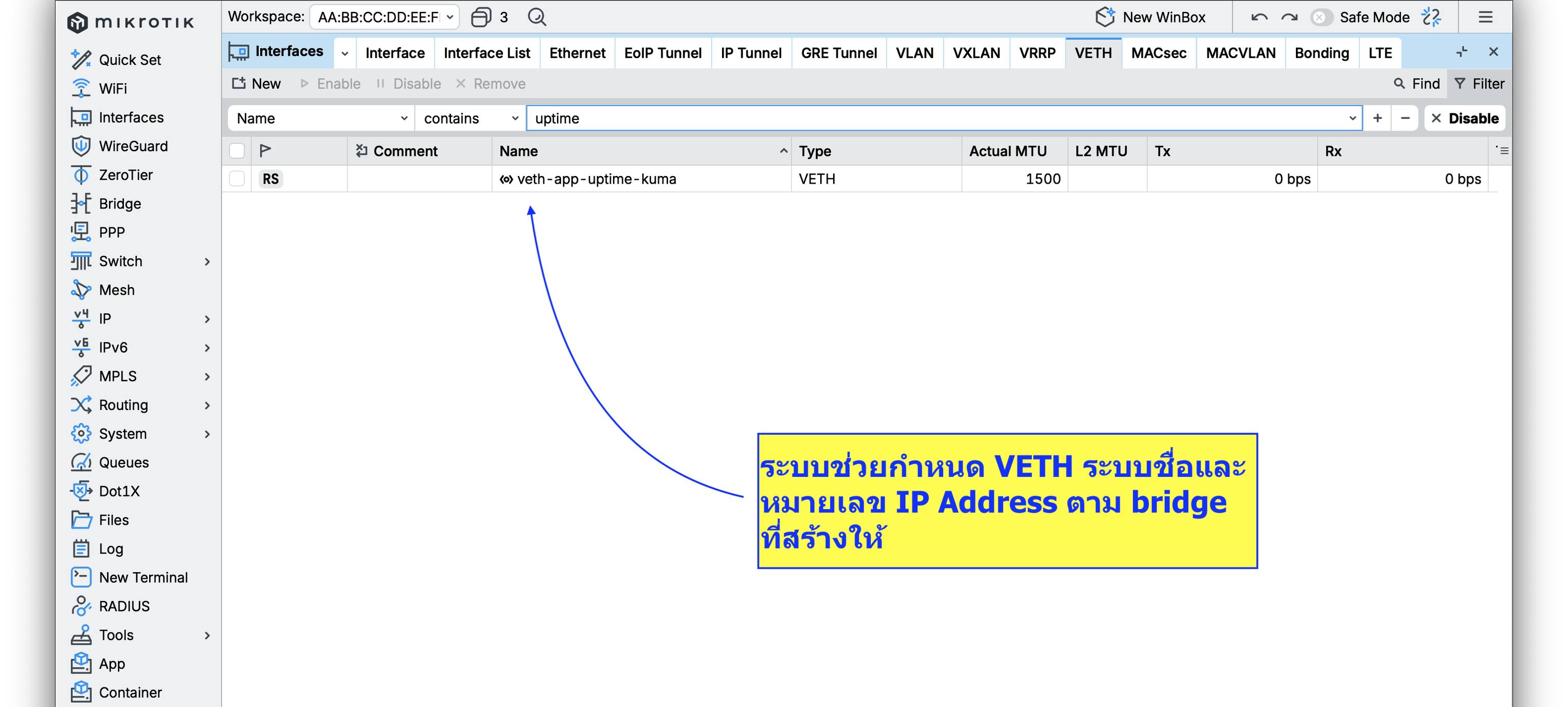Image resolution: width=1568 pixels, height=707 pixels.
Task: Tick the select-all checkbox in table header
Action: click(237, 150)
